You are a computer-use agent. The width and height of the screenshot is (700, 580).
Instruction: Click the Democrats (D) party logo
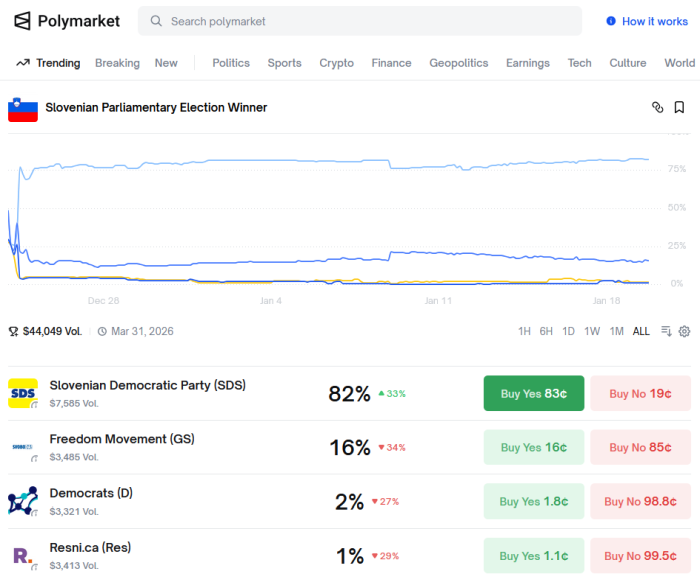(23, 501)
